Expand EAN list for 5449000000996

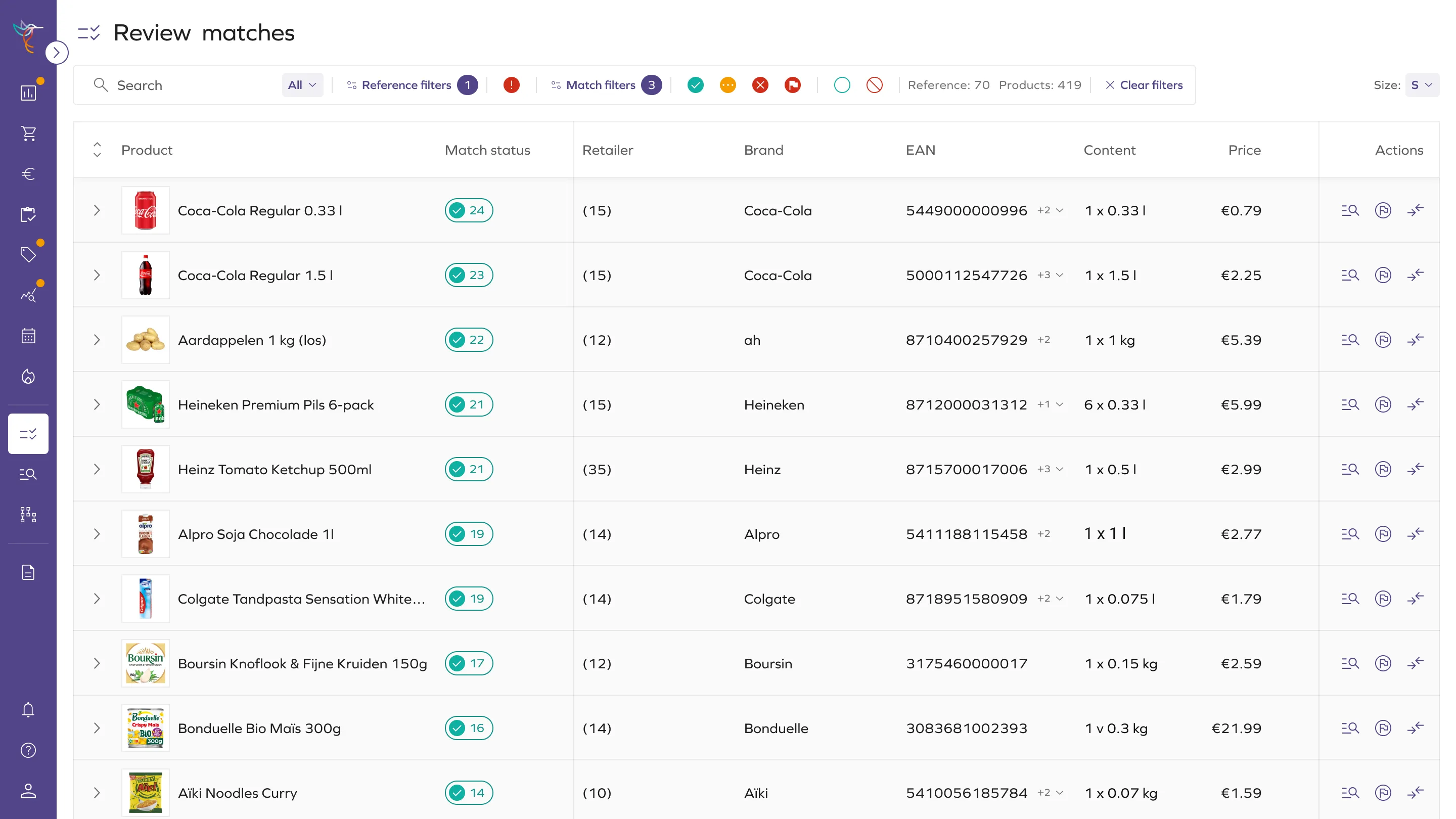(x=1051, y=211)
